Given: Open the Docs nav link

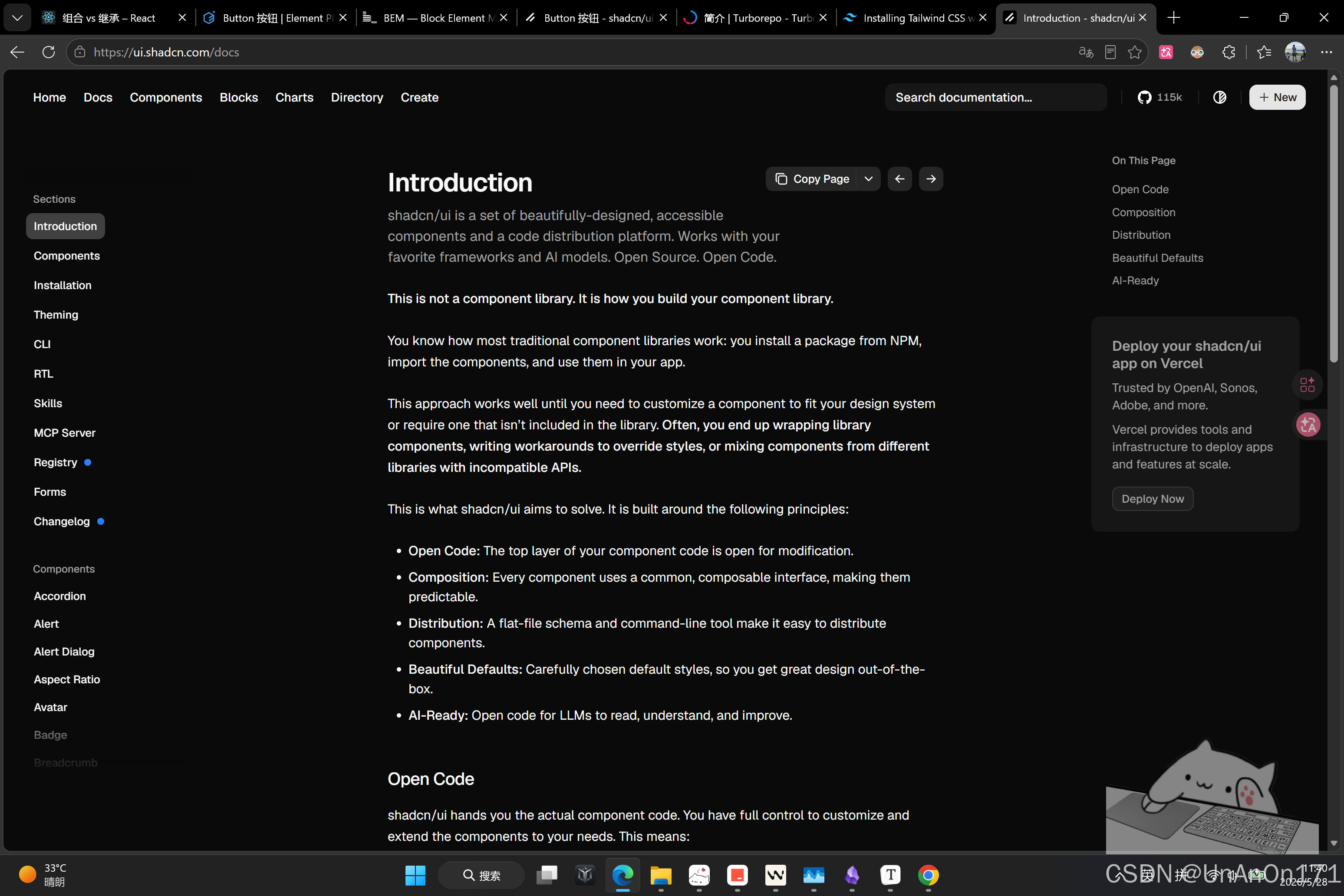Looking at the screenshot, I should point(98,97).
